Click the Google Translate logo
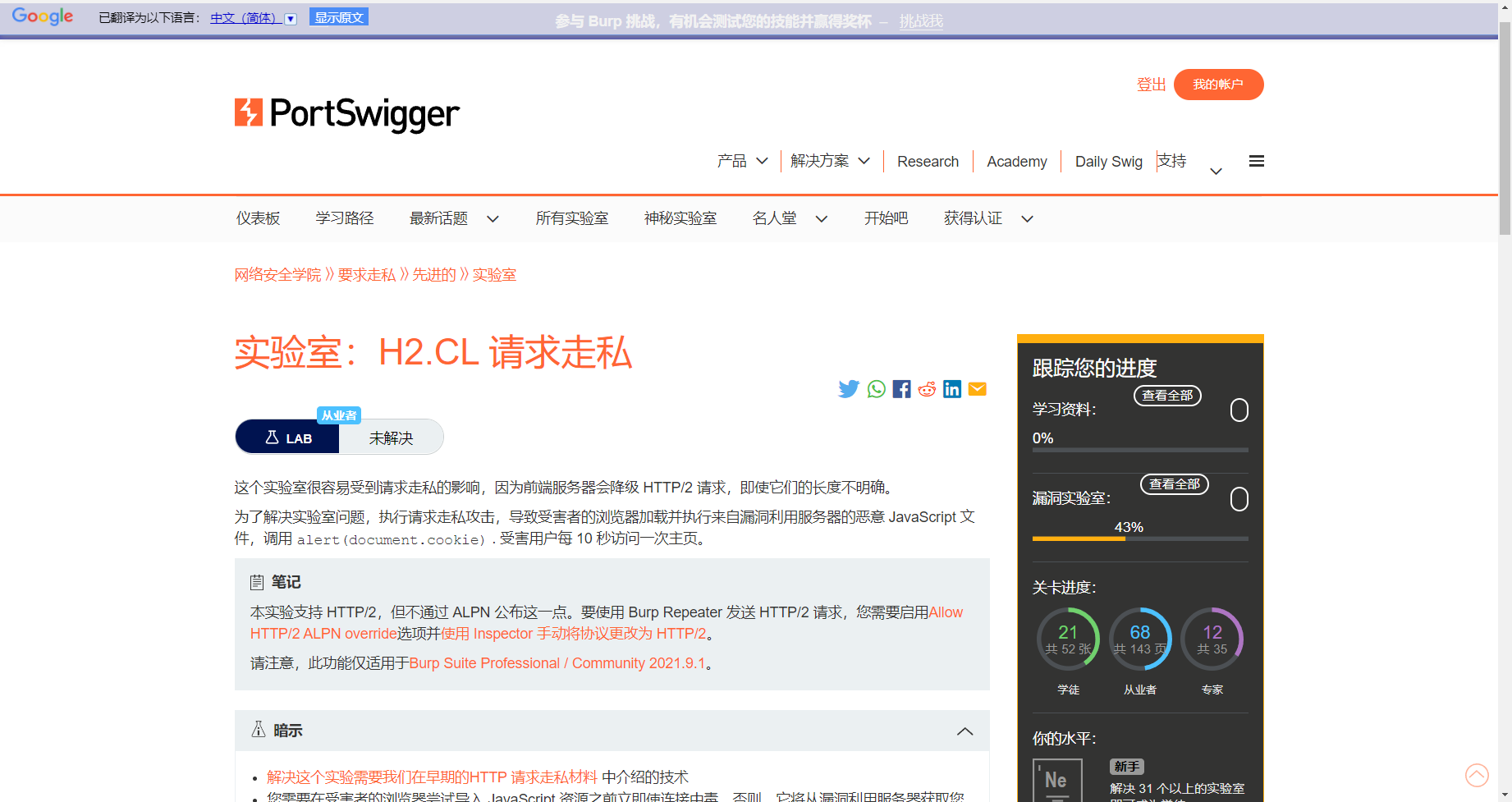 (x=43, y=16)
